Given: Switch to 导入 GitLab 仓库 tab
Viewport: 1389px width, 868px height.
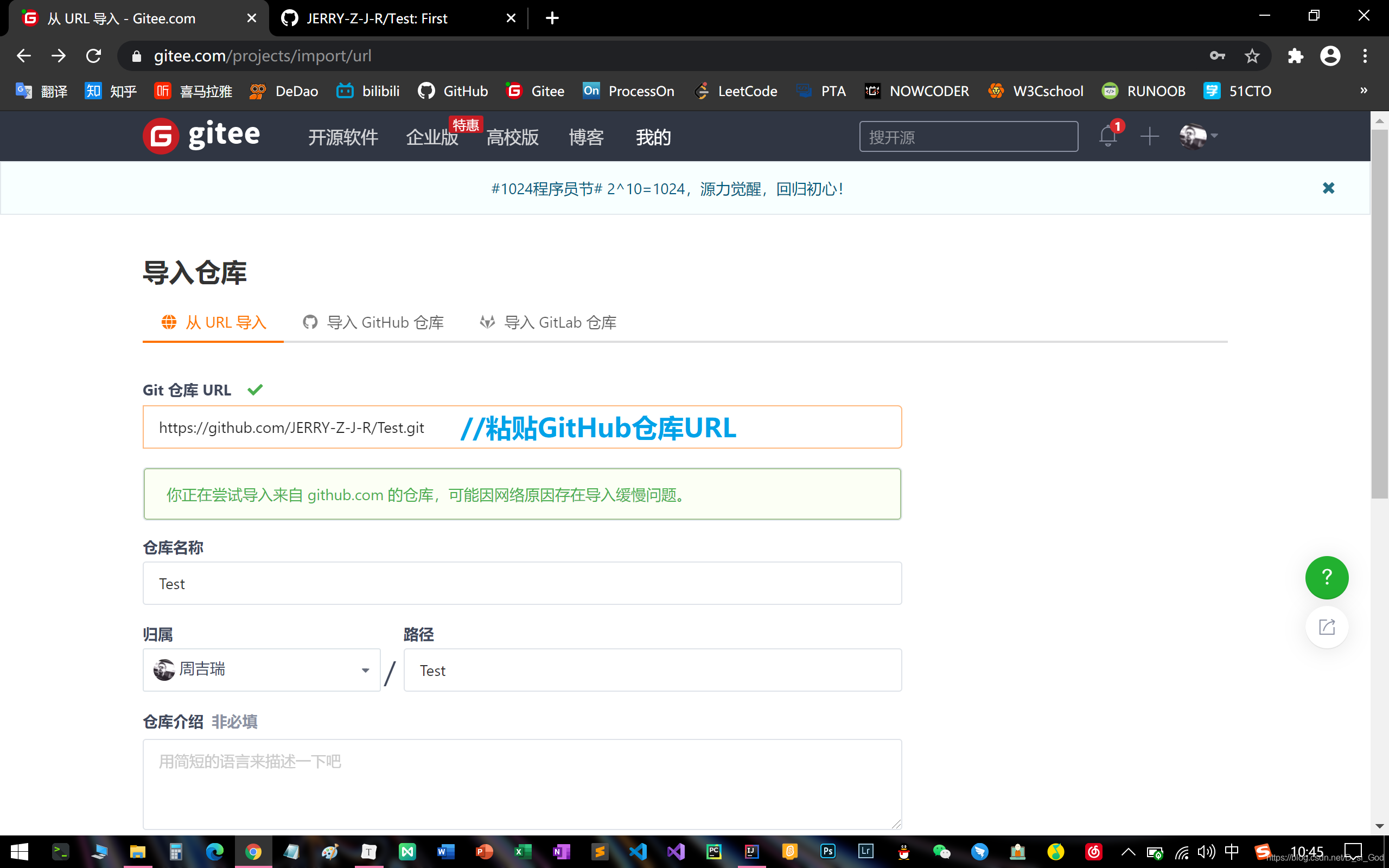Looking at the screenshot, I should (x=549, y=323).
